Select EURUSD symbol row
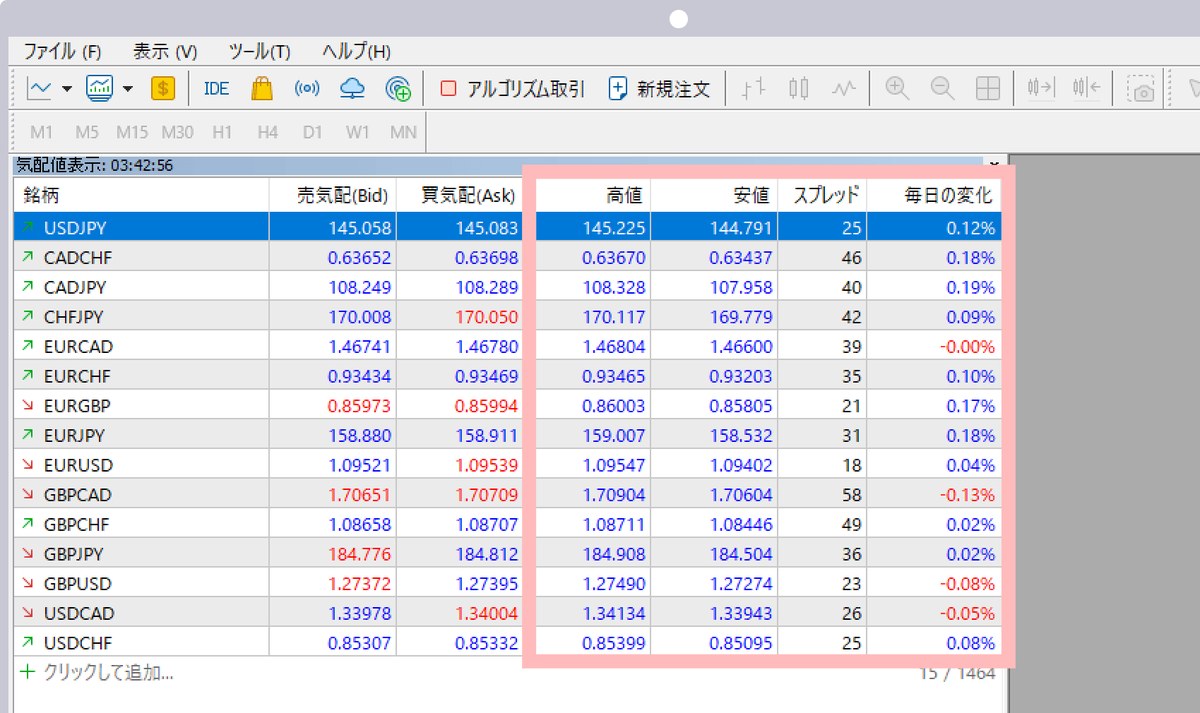Viewport: 1200px width, 713px height. (507, 465)
